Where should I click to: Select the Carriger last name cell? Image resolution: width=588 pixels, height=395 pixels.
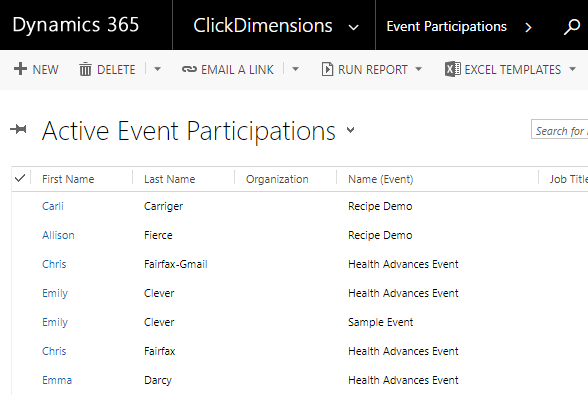(x=164, y=206)
